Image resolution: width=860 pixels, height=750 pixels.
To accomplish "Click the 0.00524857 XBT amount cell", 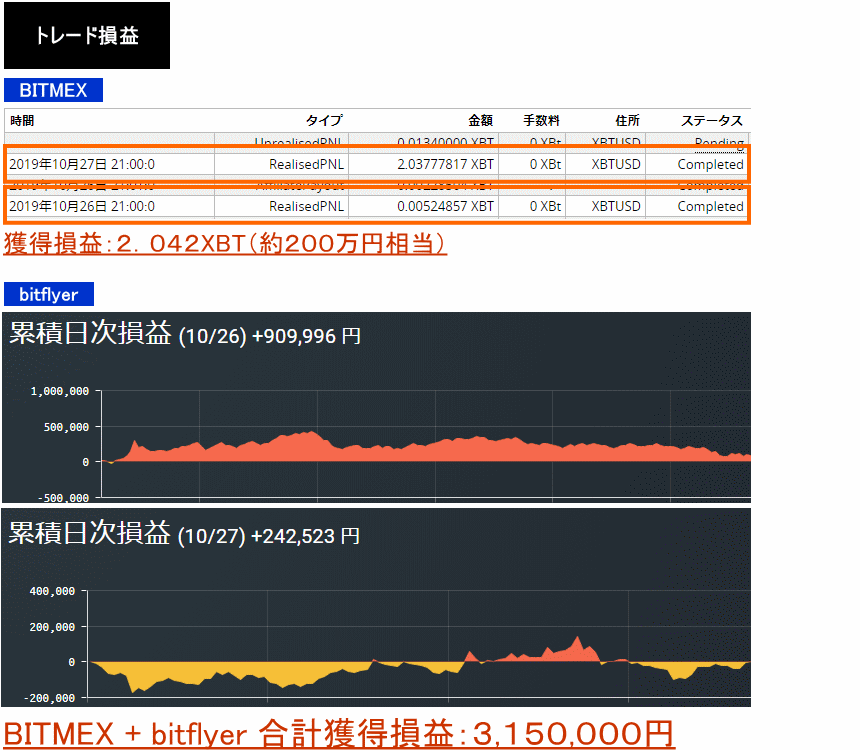I will pyautogui.click(x=445, y=206).
